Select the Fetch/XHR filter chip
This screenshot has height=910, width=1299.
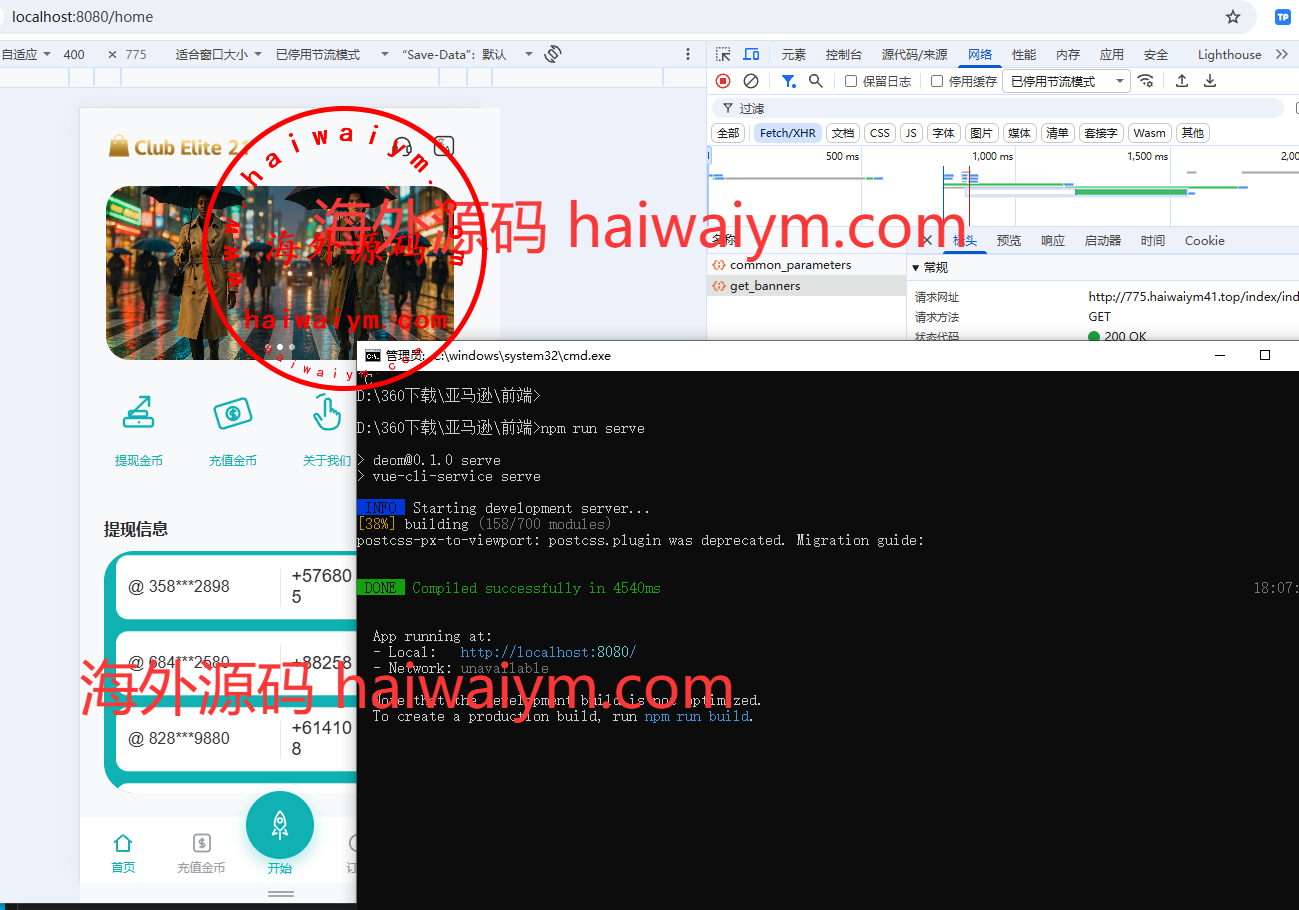click(788, 133)
